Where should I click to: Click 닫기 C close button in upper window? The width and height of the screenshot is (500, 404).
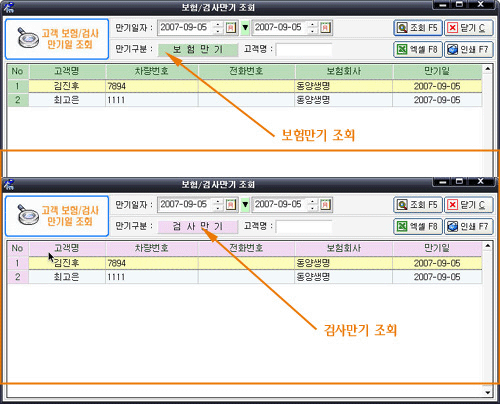[468, 28]
